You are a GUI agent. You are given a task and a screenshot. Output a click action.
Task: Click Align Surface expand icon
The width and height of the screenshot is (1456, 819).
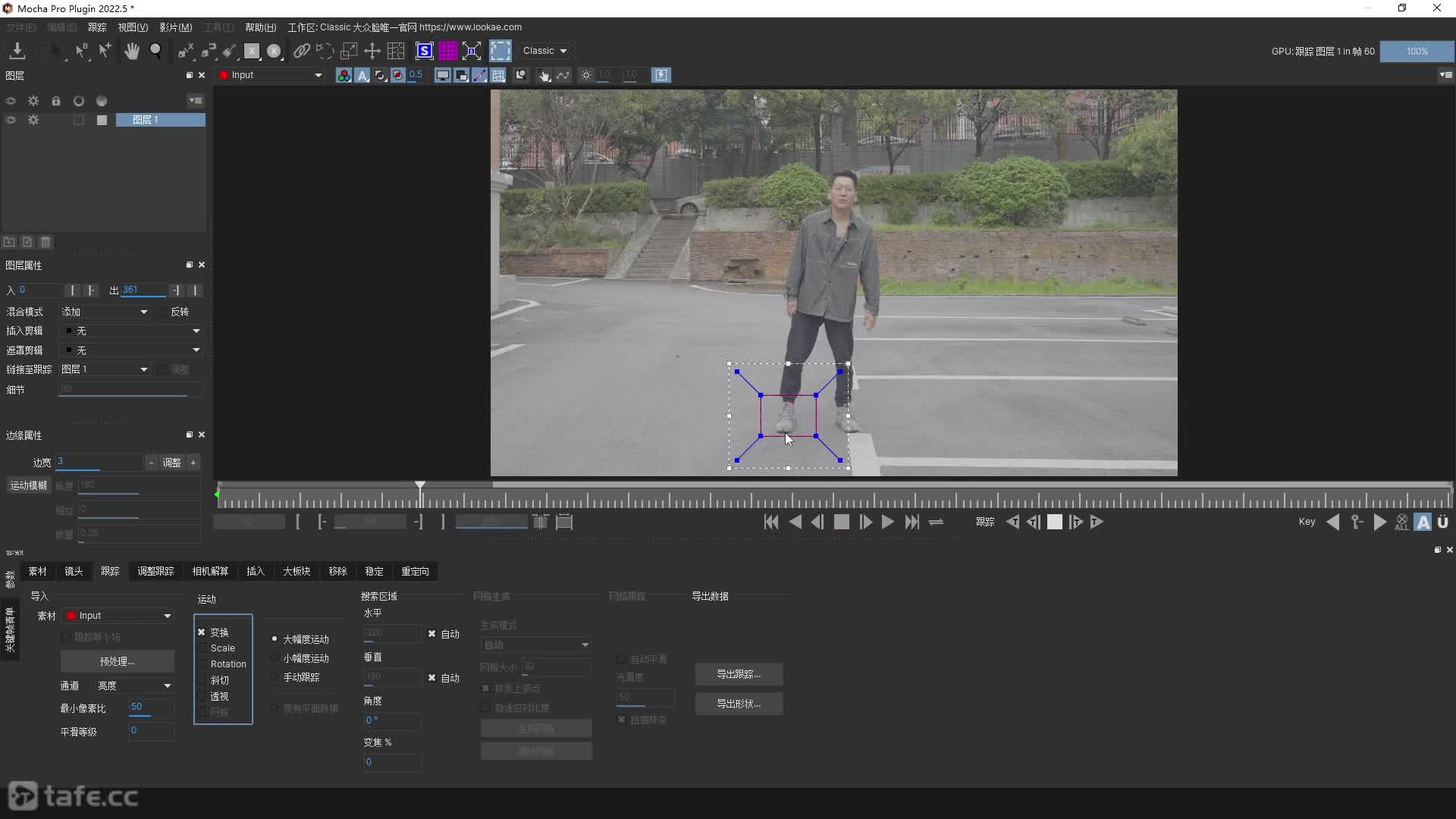click(472, 51)
